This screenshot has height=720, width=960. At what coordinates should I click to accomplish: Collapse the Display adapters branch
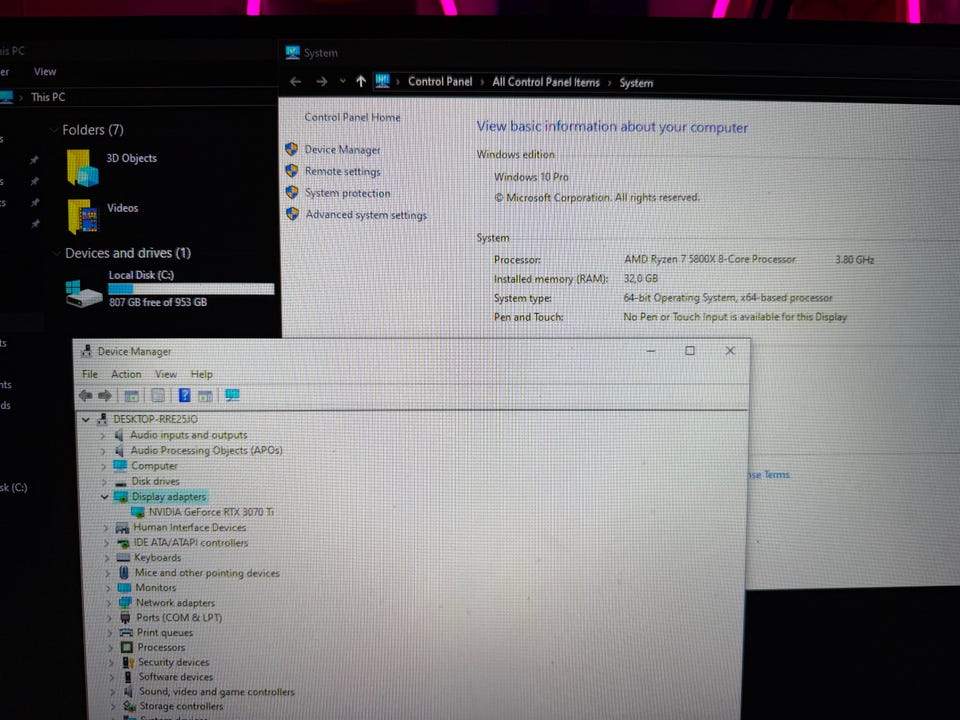[x=105, y=497]
